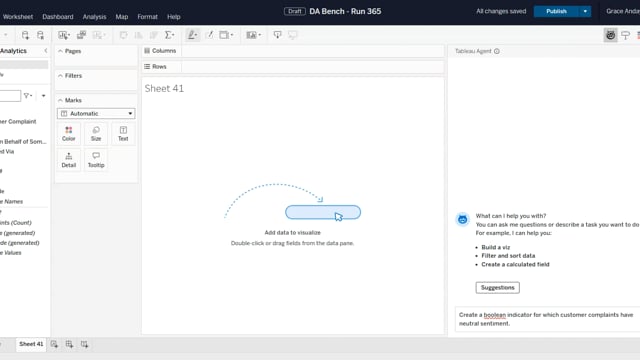Click the 'Names' field in data pane
Image resolution: width=640 pixels, height=360 pixels.
pyautogui.click(x=11, y=202)
